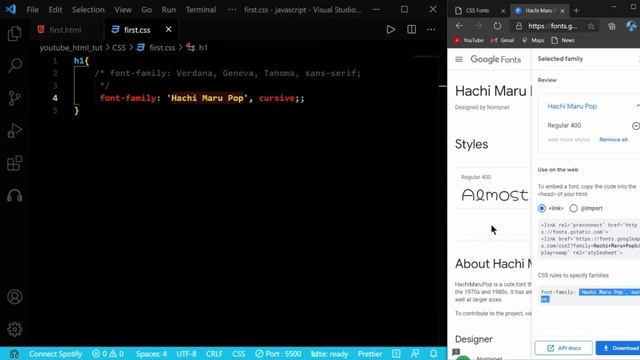Click Remove all link

pyautogui.click(x=613, y=140)
